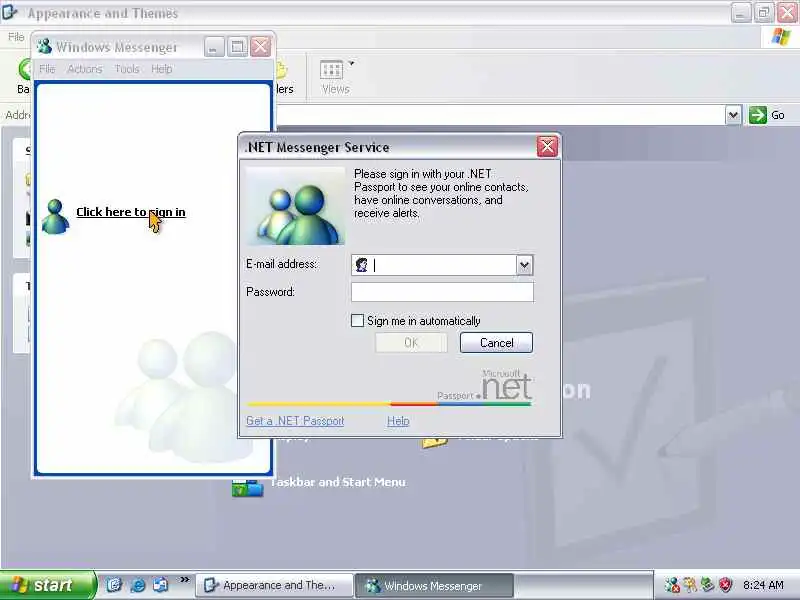Close the Windows Messenger window
Viewport: 800px width, 600px height.
261,47
